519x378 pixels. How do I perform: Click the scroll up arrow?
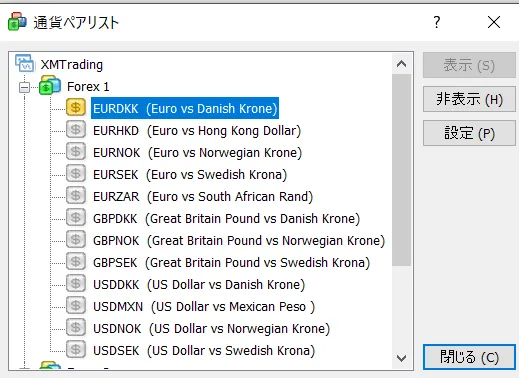402,64
